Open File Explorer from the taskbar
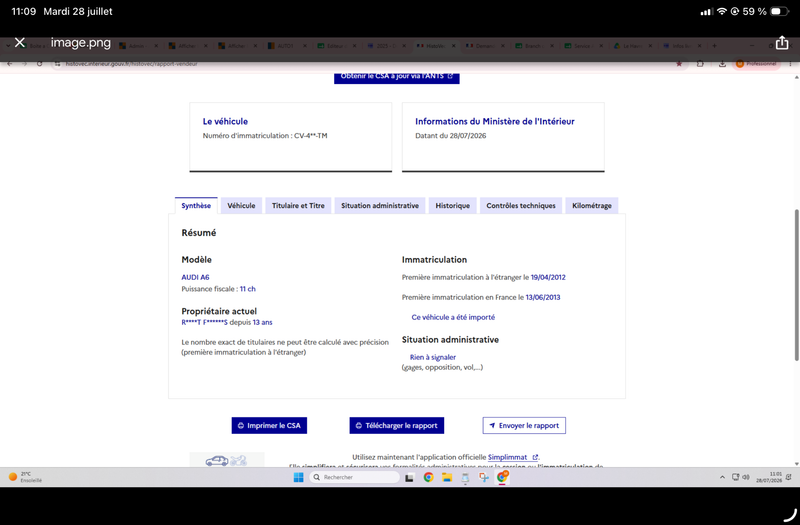Screen dimensions: 800x525 click(447, 477)
